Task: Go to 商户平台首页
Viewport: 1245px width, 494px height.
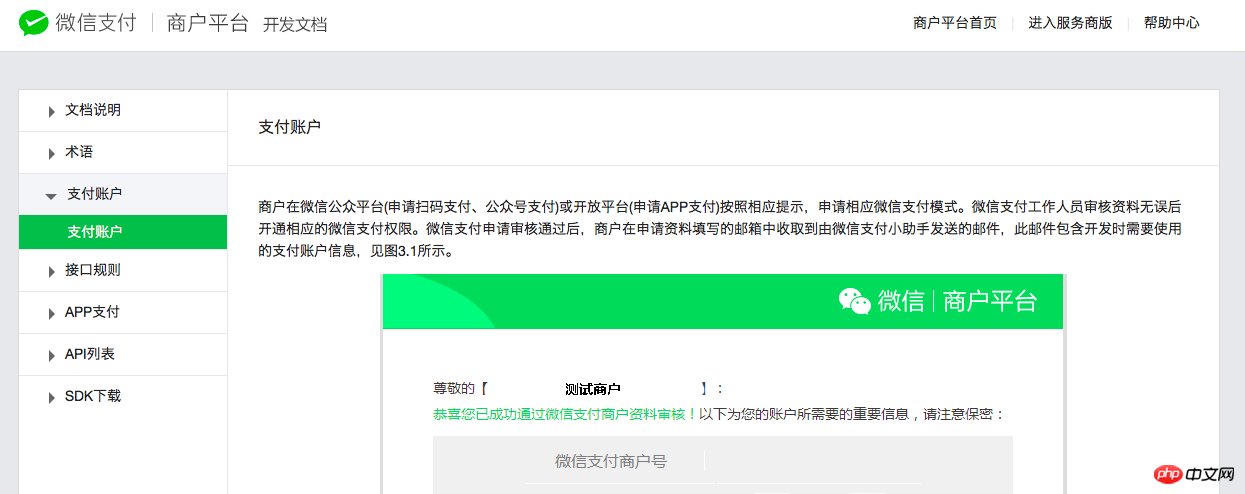Action: tap(955, 23)
